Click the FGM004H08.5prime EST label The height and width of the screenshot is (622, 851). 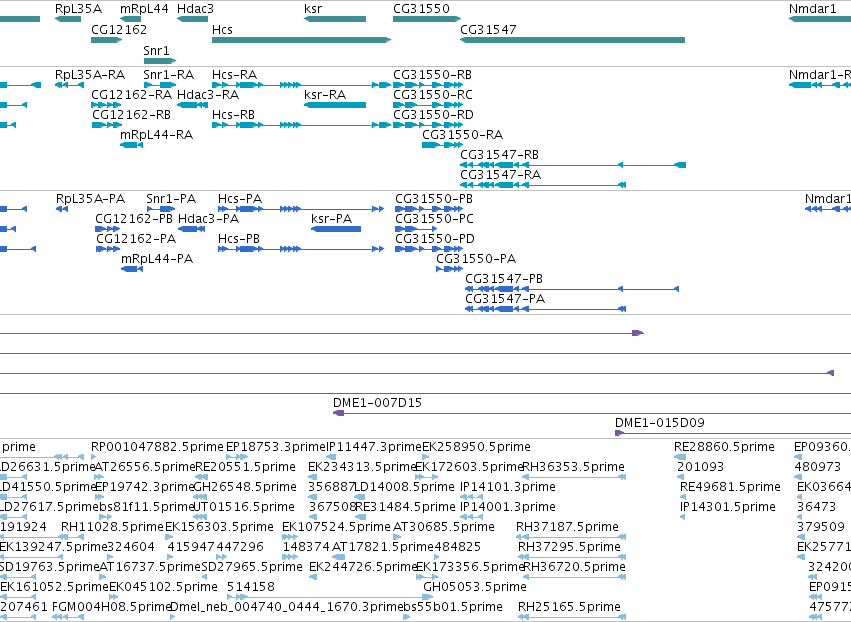coord(112,607)
